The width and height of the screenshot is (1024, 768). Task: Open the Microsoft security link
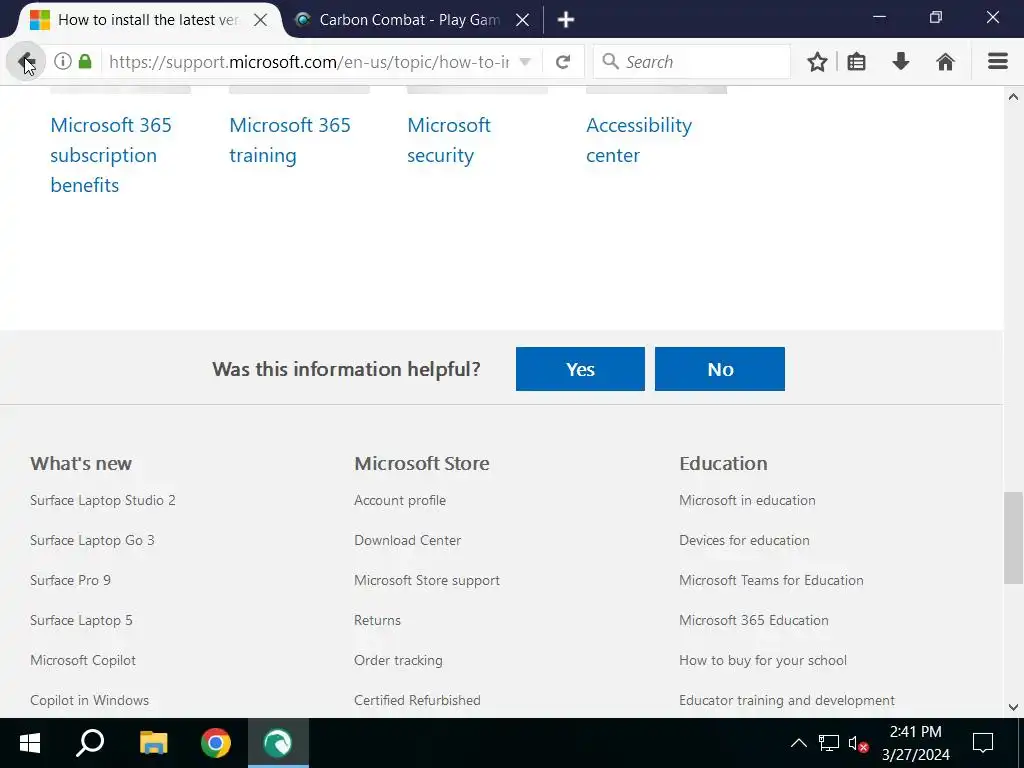click(x=449, y=140)
